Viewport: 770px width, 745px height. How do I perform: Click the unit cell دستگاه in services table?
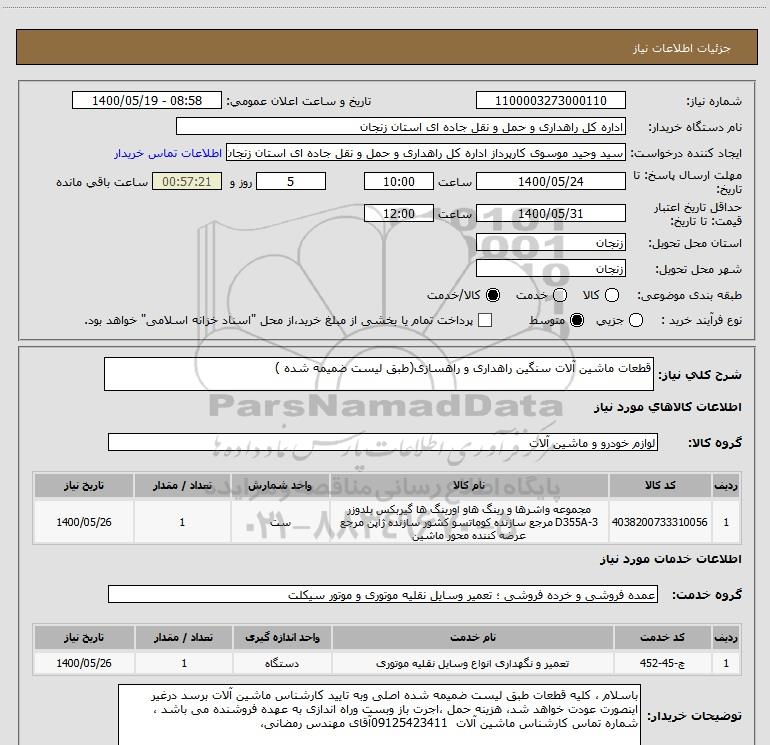pyautogui.click(x=282, y=663)
